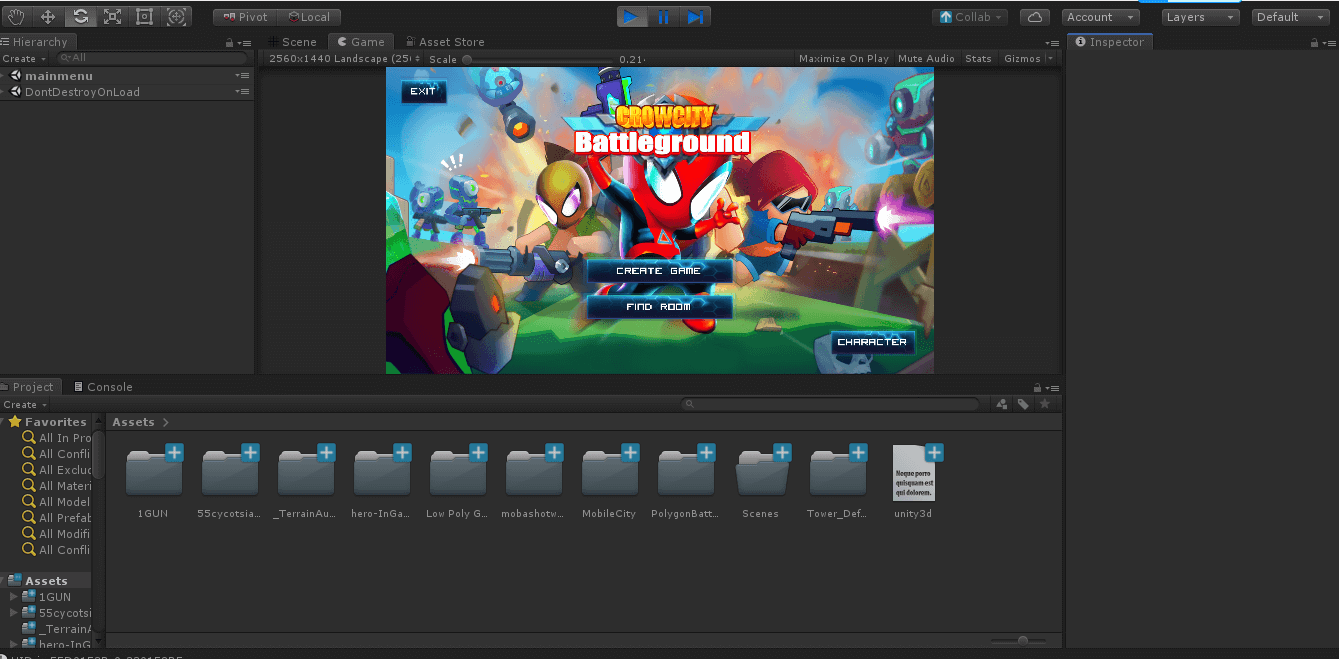Screen dimensions: 1339x659
Task: Select the Hand tool in the toolbar
Action: click(x=16, y=17)
